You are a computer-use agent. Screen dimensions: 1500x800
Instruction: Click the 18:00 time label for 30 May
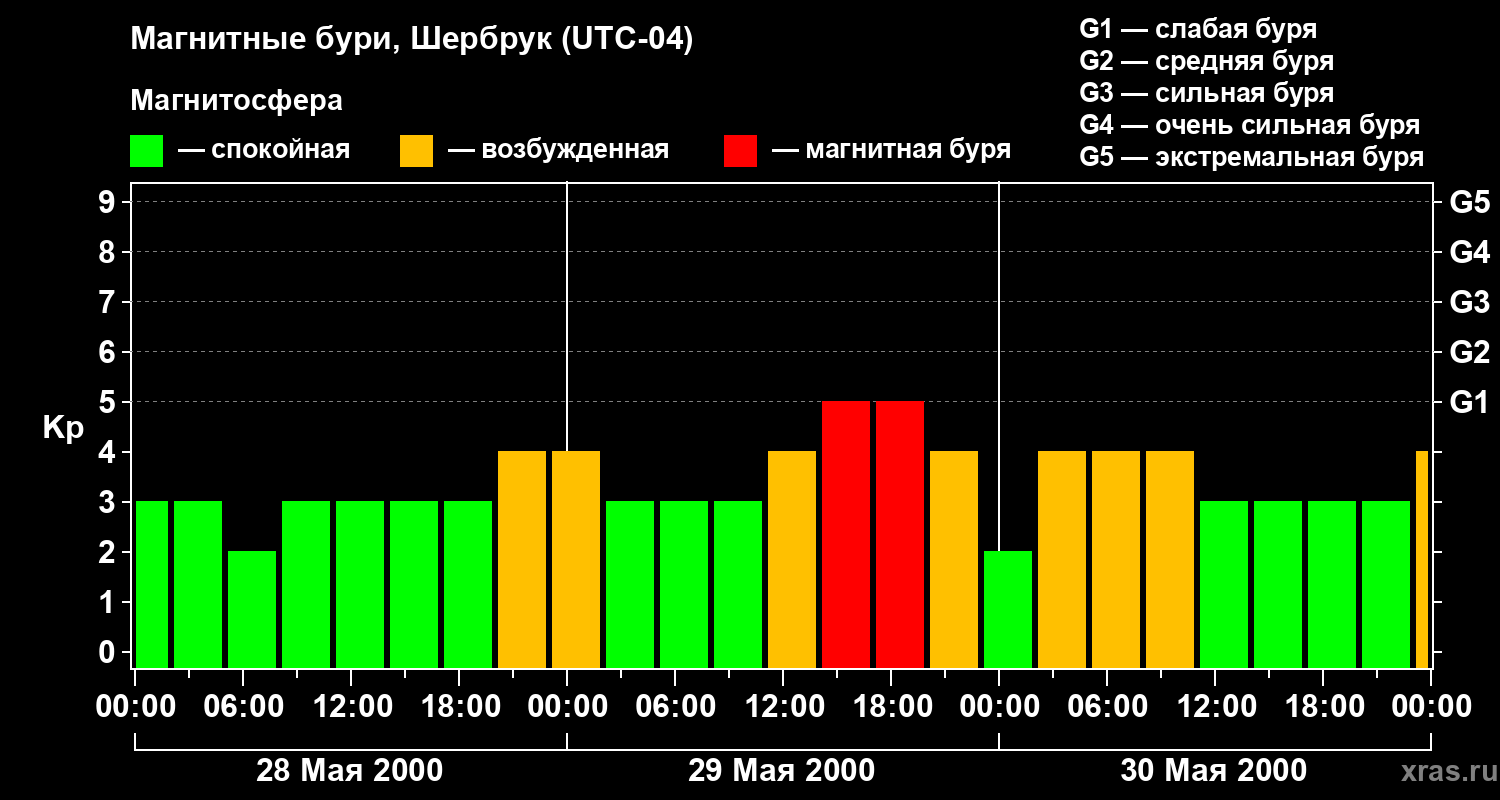point(1323,707)
